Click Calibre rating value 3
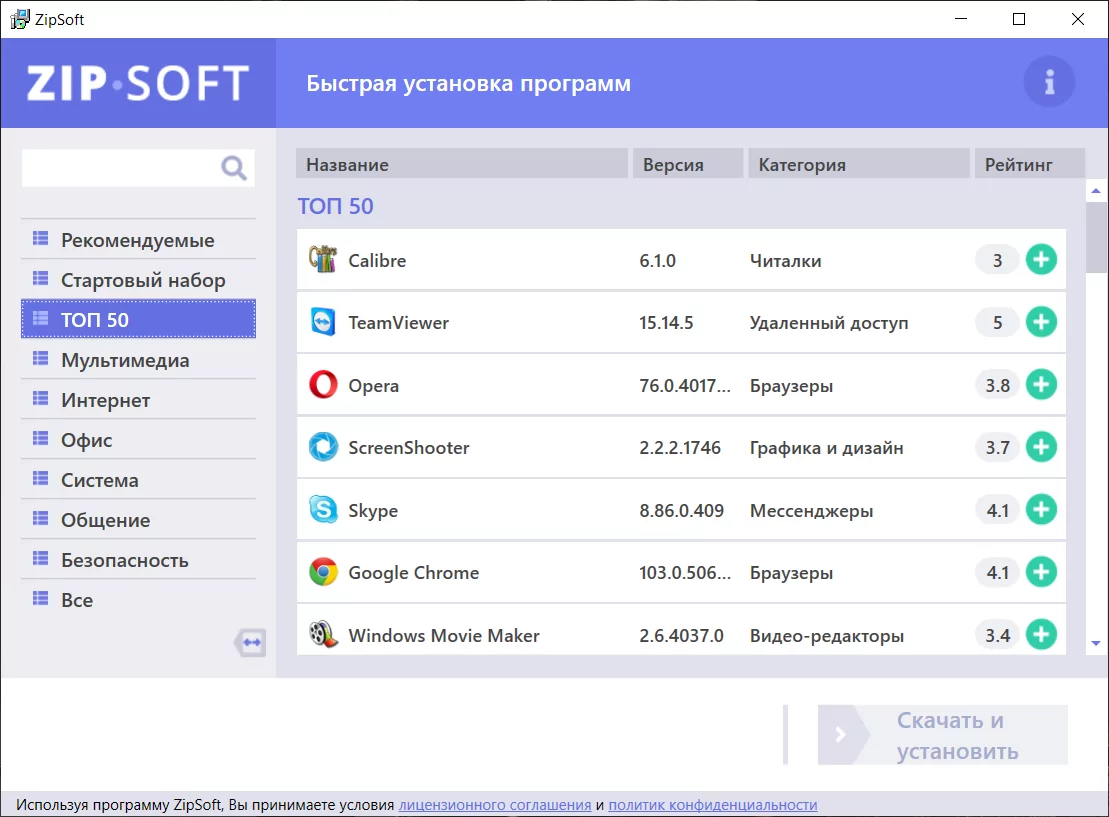Viewport: 1109px width, 817px height. tap(997, 260)
